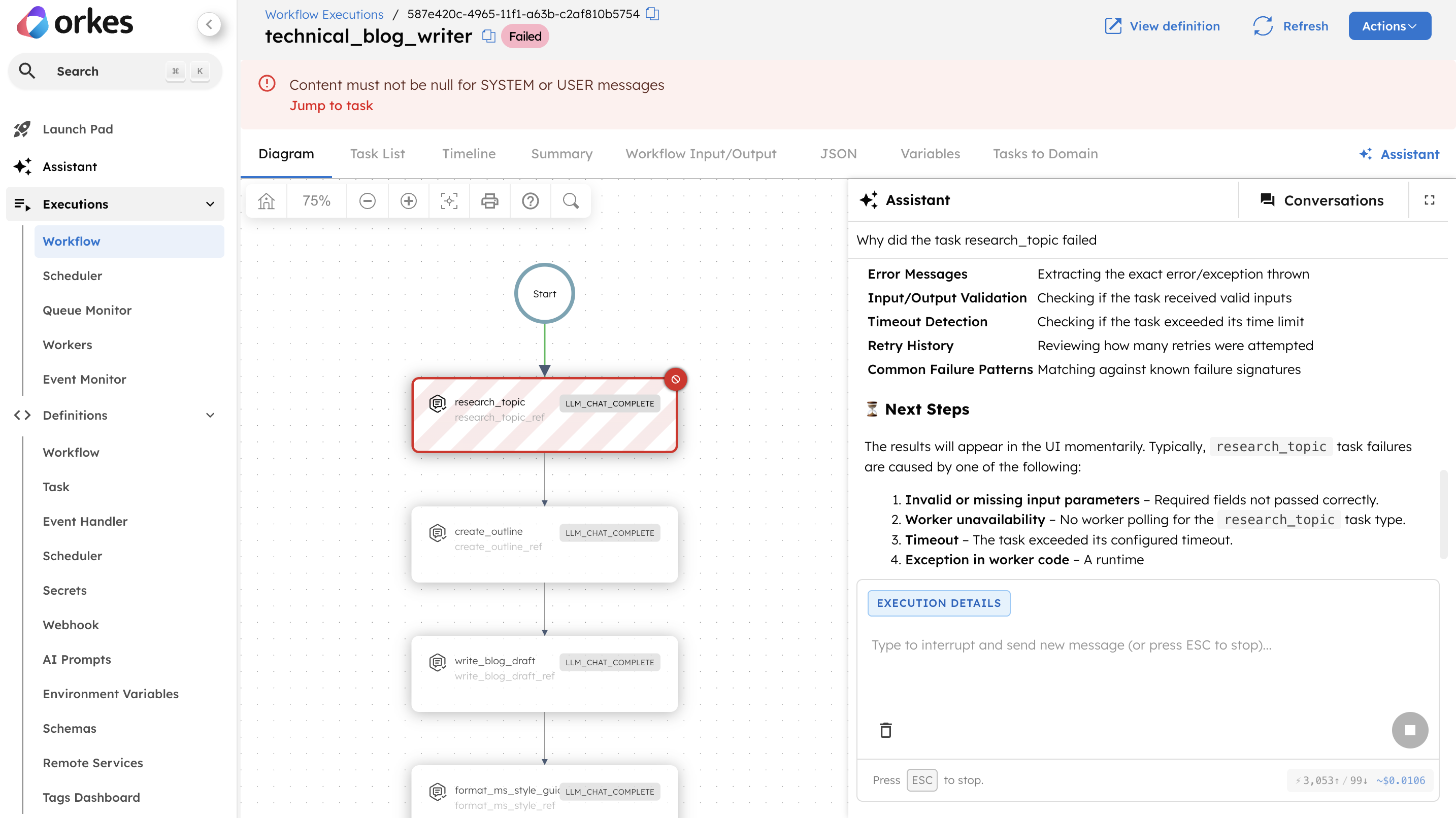Click the diagram home icon
The width and height of the screenshot is (1456, 818).
[266, 200]
